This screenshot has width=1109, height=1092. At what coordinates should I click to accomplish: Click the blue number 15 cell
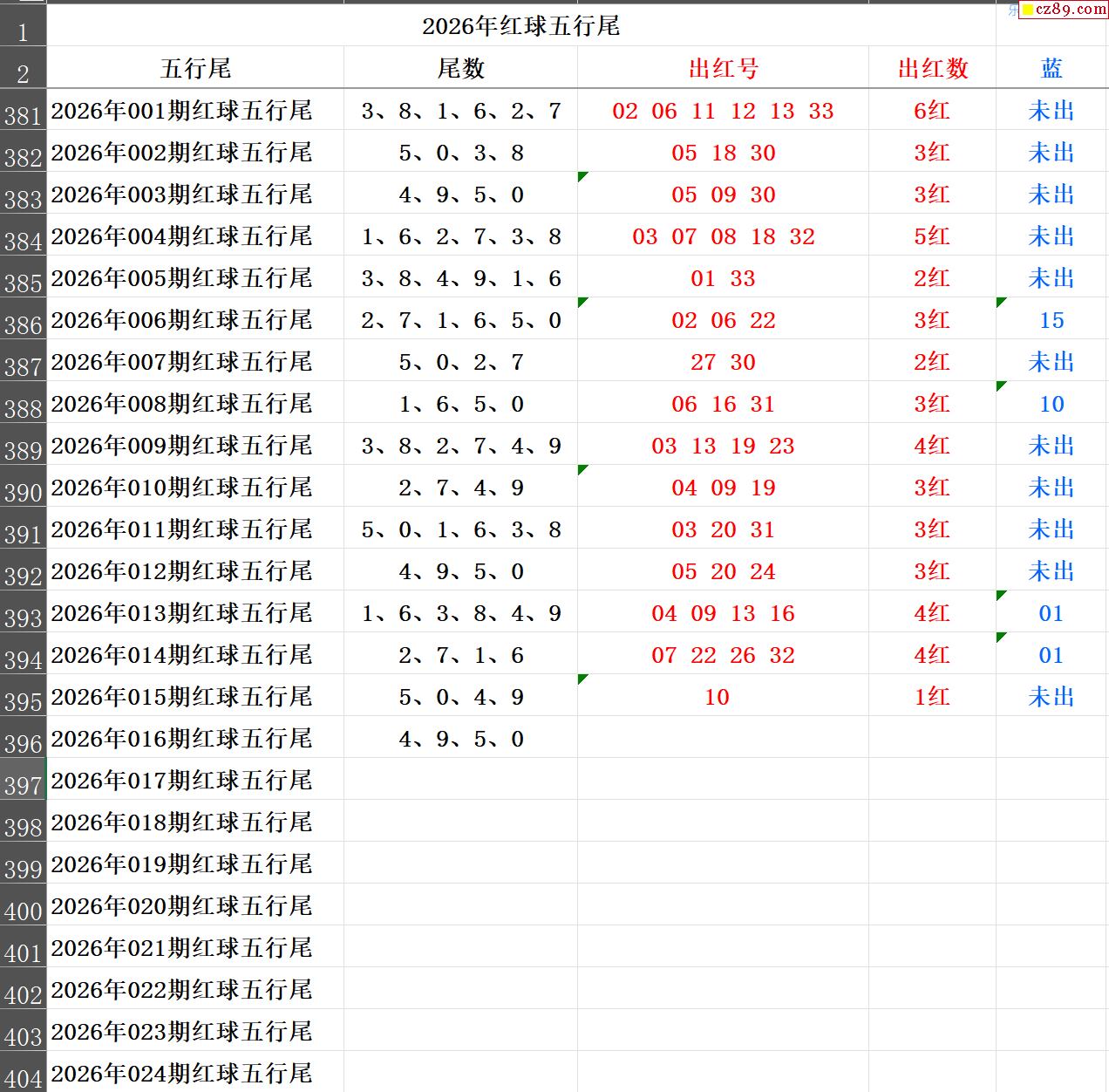[1051, 320]
